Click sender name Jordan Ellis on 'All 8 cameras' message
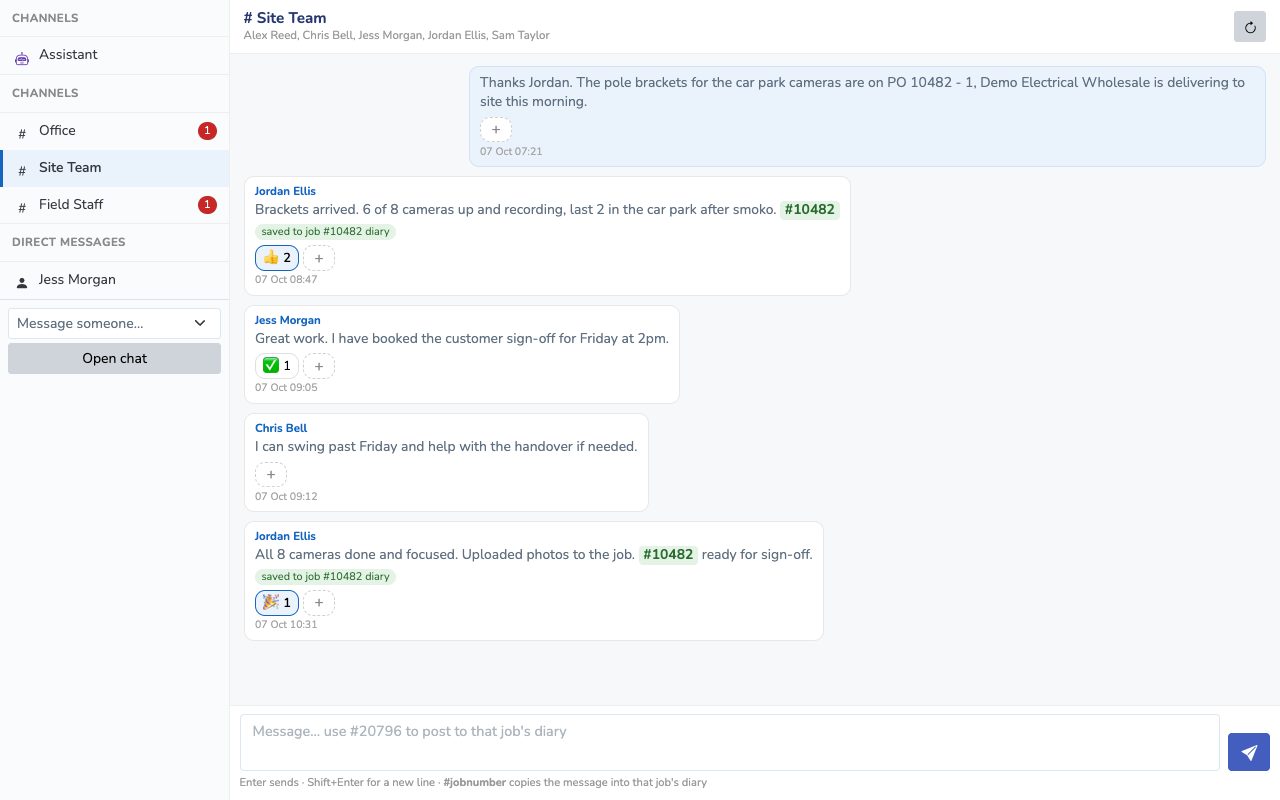The width and height of the screenshot is (1280, 800). click(285, 536)
